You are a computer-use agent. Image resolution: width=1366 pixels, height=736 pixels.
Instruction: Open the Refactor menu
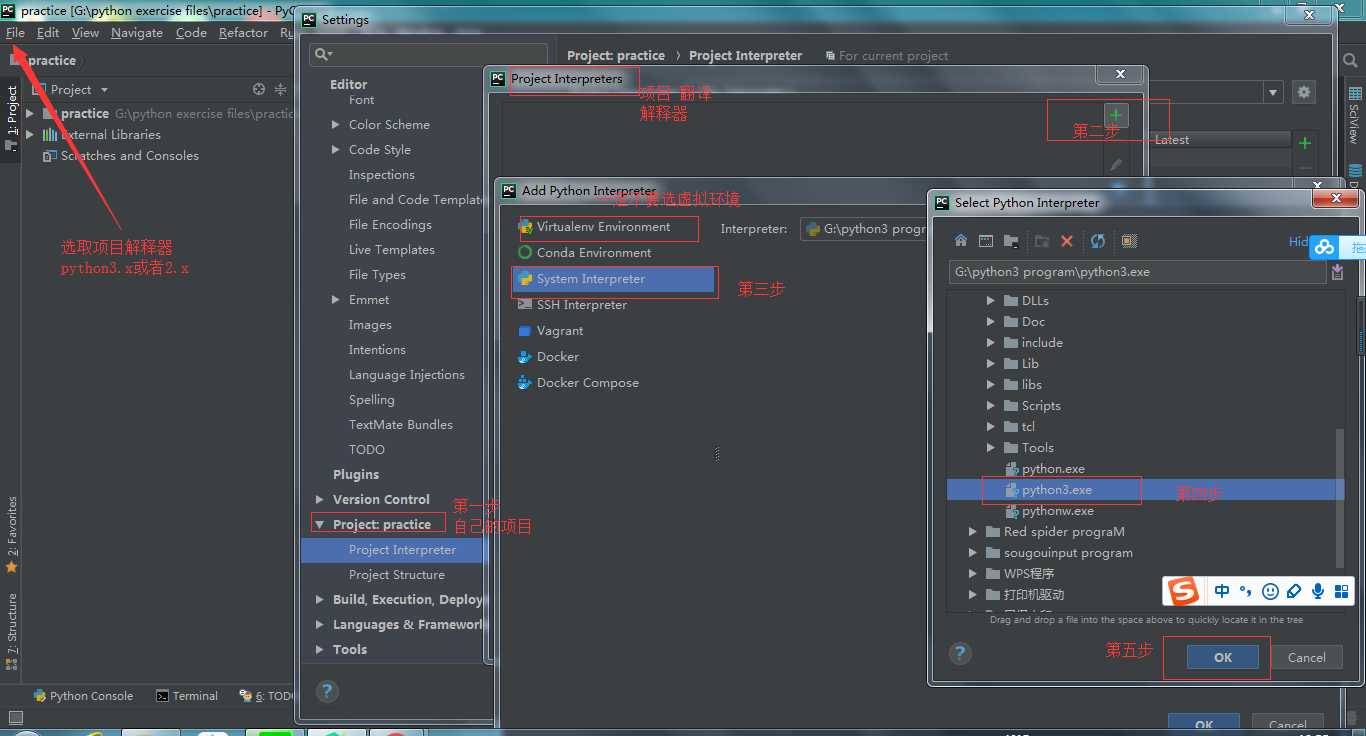tap(243, 33)
